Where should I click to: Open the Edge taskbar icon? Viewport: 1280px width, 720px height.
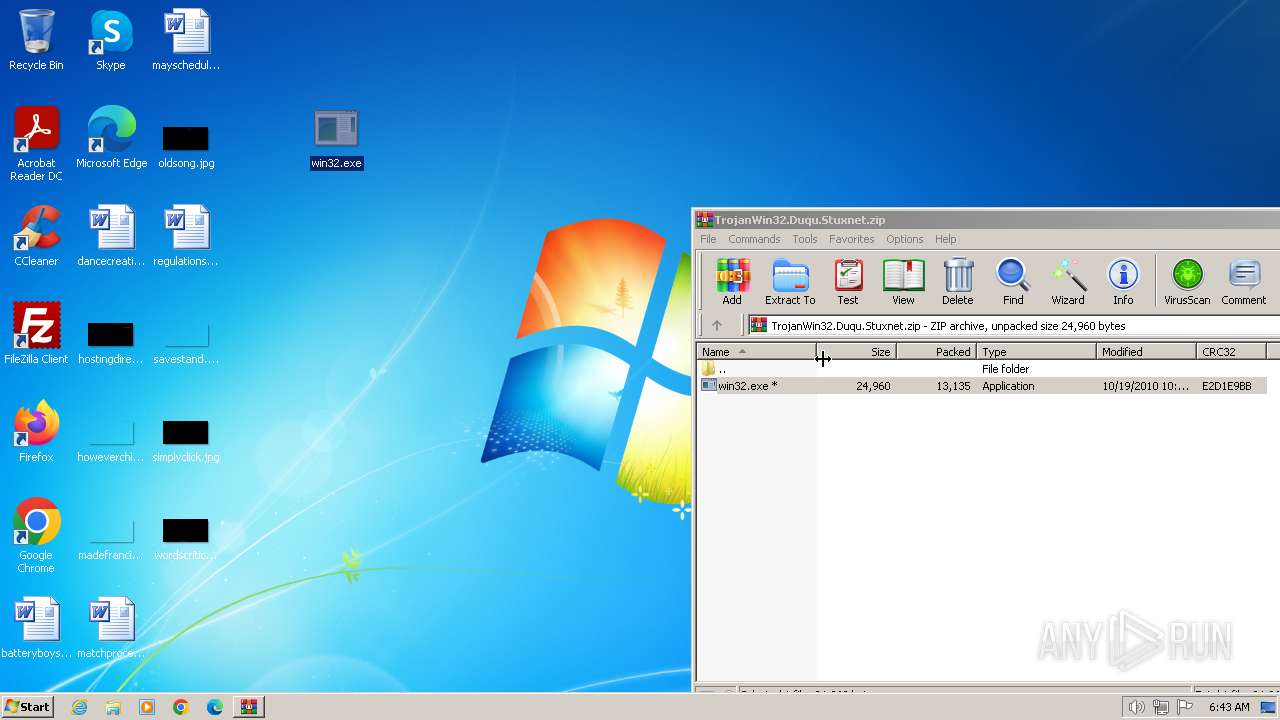tap(214, 707)
